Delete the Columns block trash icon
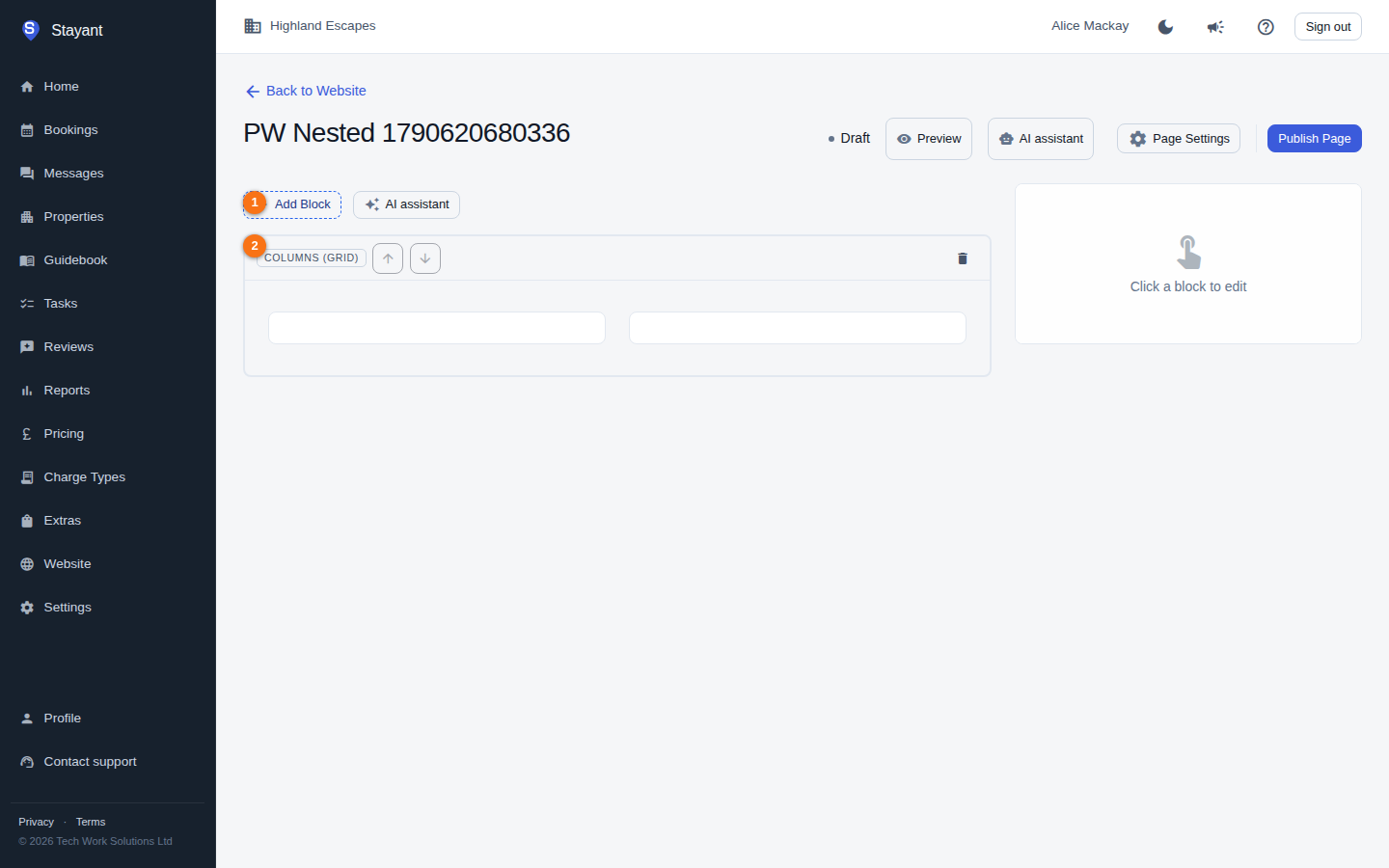The width and height of the screenshot is (1389, 868). pyautogui.click(x=963, y=258)
